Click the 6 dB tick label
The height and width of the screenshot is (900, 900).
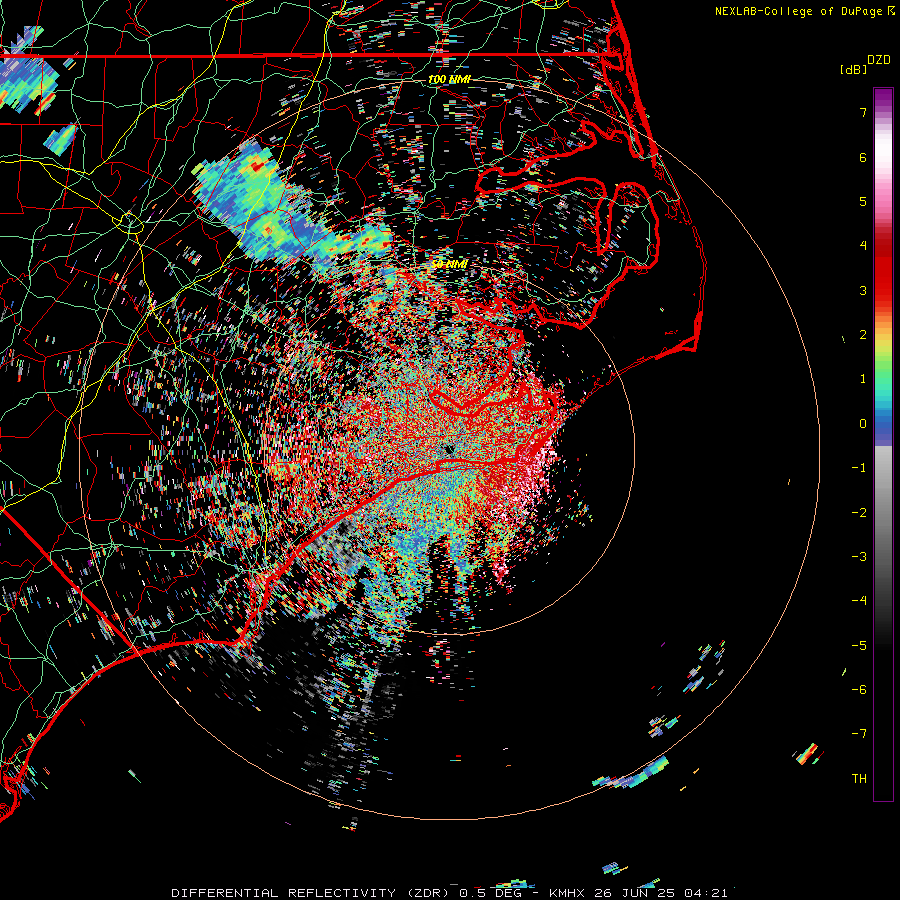(863, 157)
